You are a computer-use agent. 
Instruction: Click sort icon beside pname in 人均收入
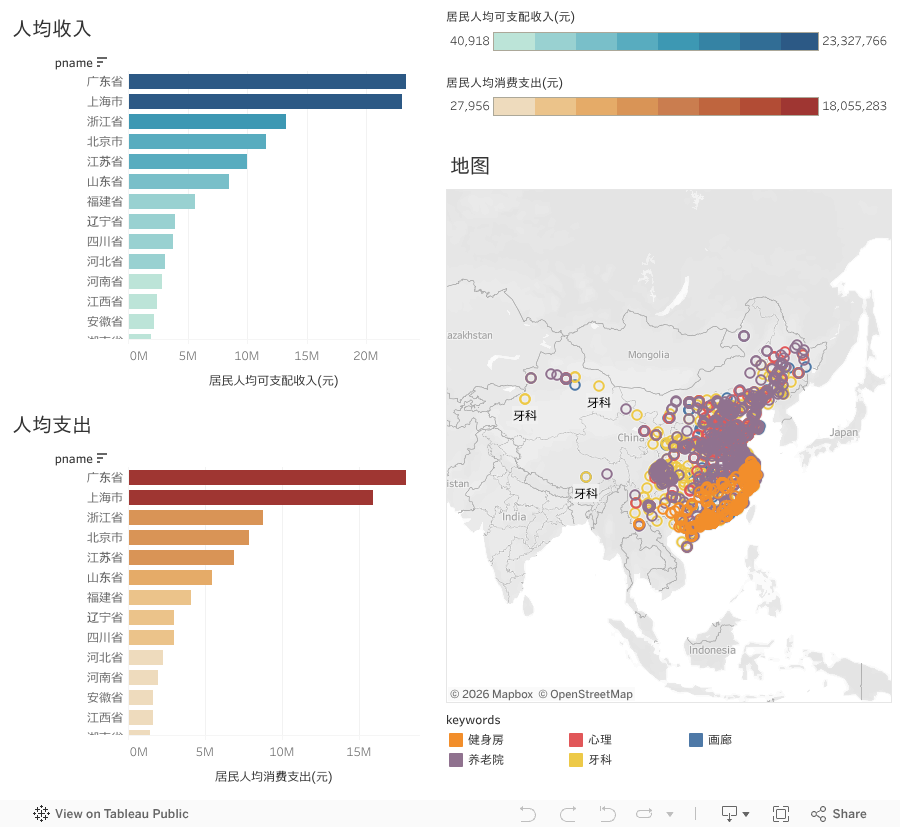pyautogui.click(x=102, y=62)
